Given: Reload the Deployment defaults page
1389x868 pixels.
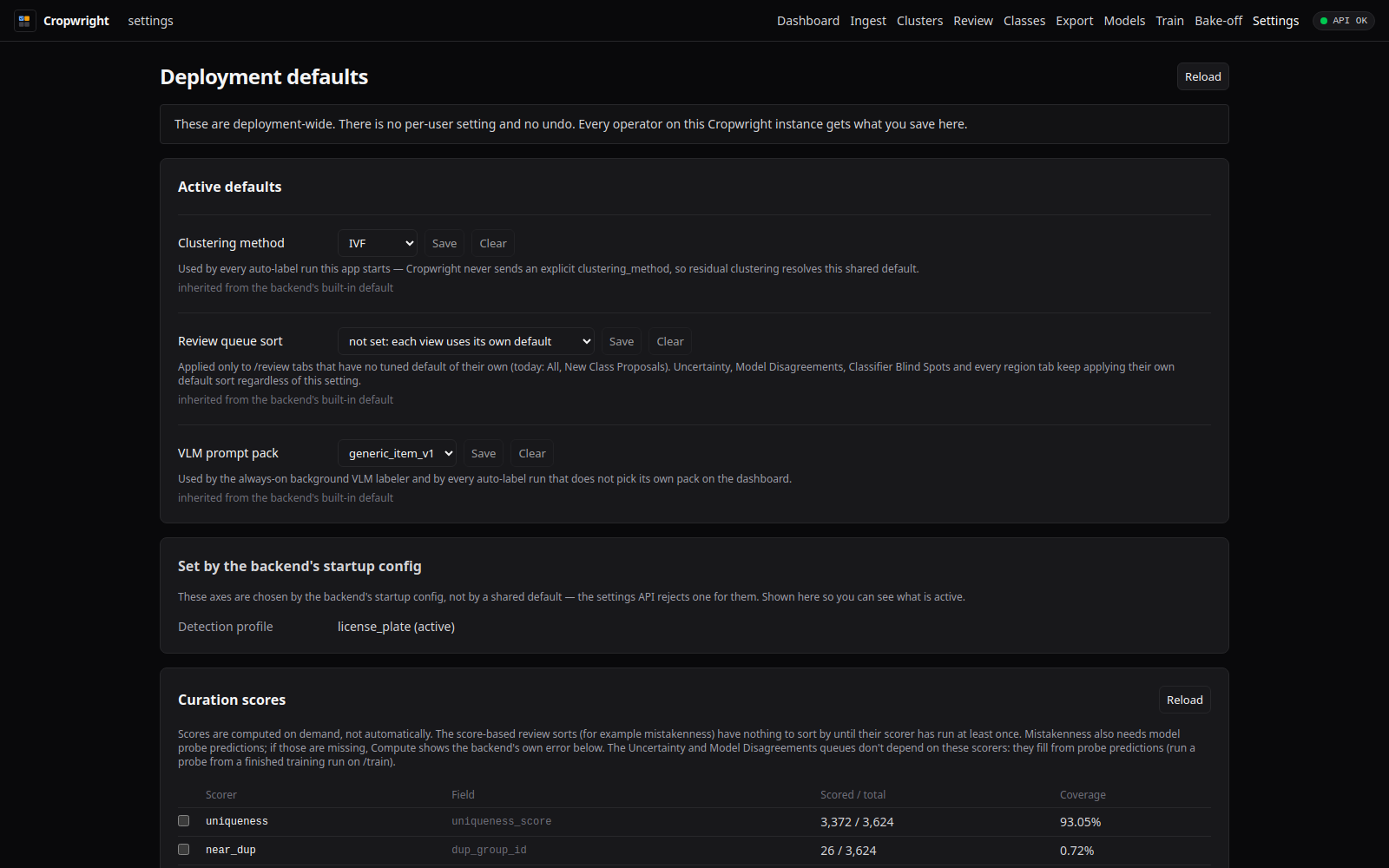Looking at the screenshot, I should coord(1202,76).
